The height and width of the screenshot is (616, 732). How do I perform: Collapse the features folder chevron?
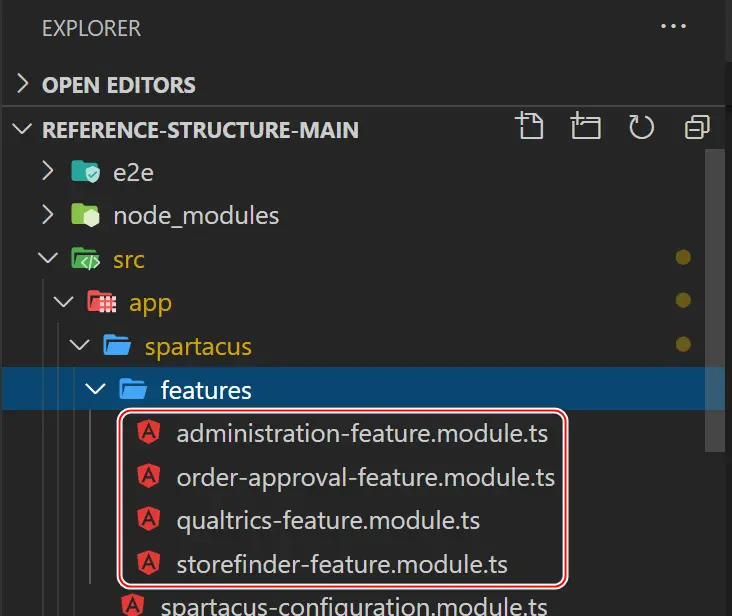click(x=96, y=389)
